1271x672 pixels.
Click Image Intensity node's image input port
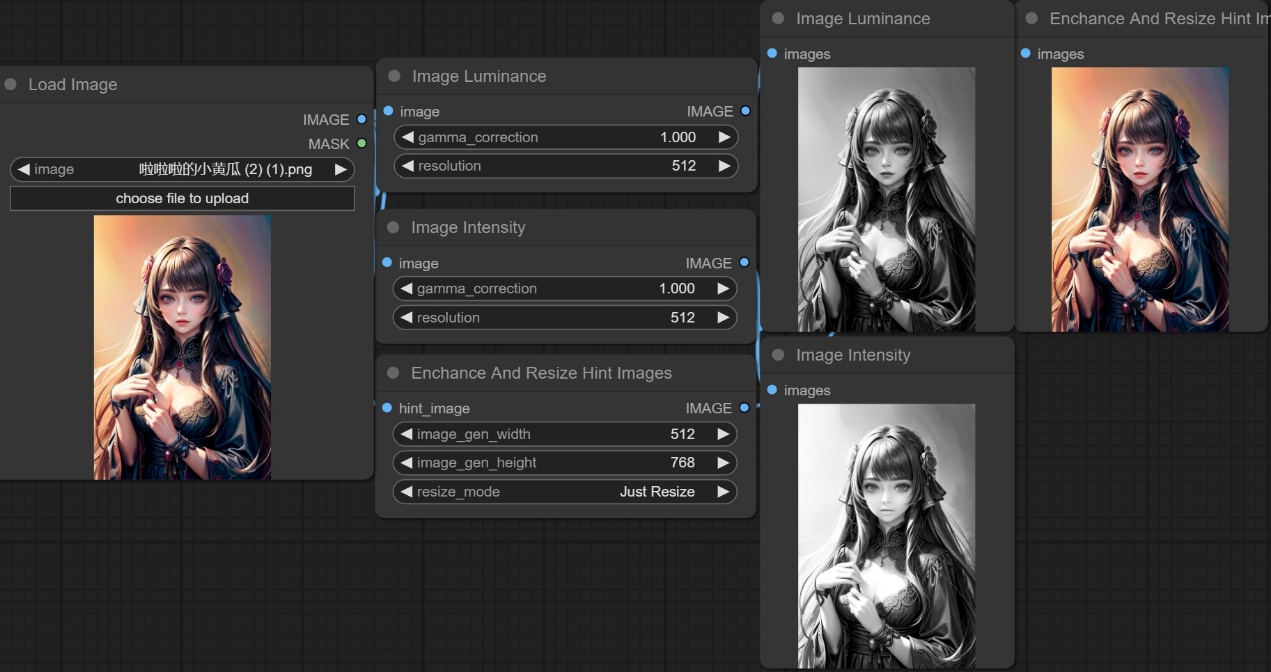(387, 263)
